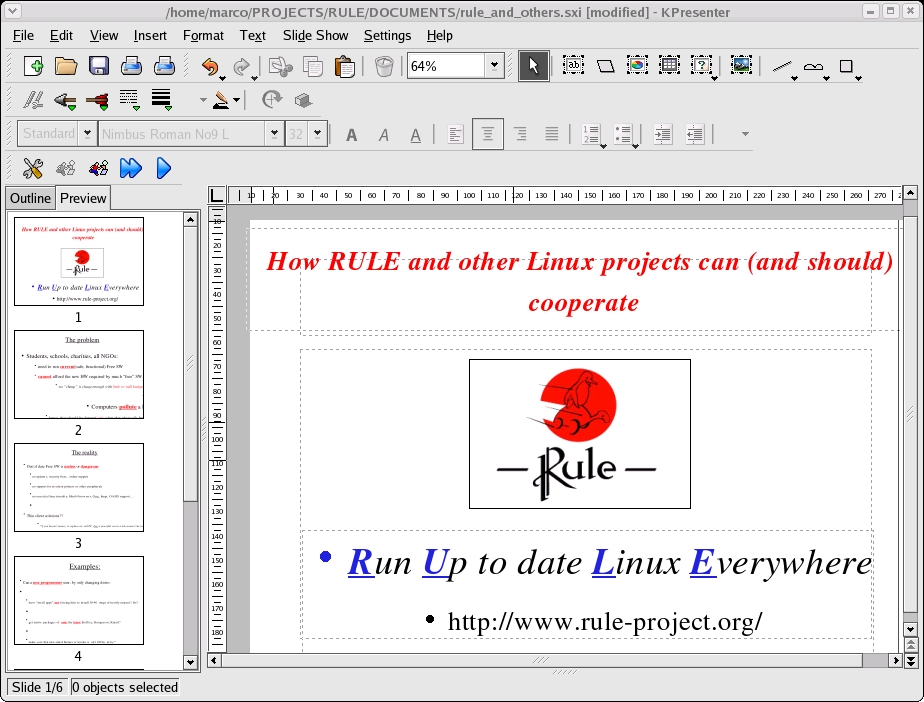The image size is (924, 702).
Task: Select slide 2 thumbnail The problem
Action: [x=79, y=374]
